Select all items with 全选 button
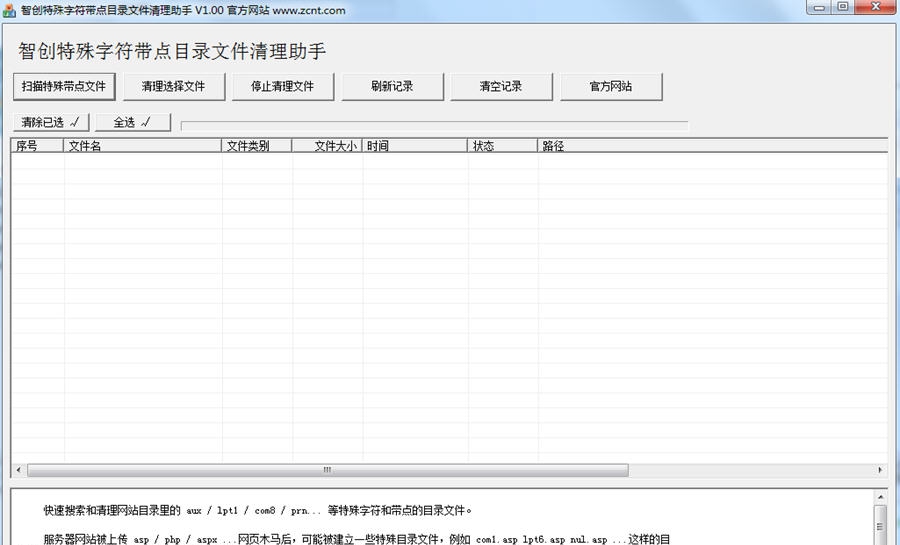The image size is (900, 545). click(133, 122)
